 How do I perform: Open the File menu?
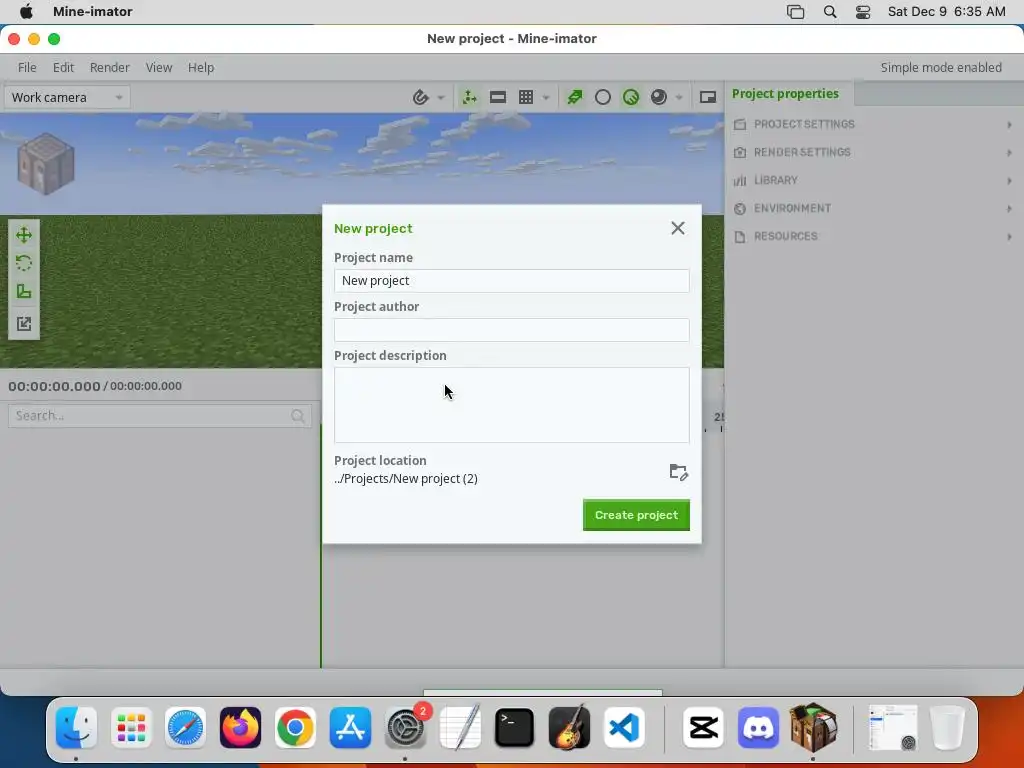point(27,67)
